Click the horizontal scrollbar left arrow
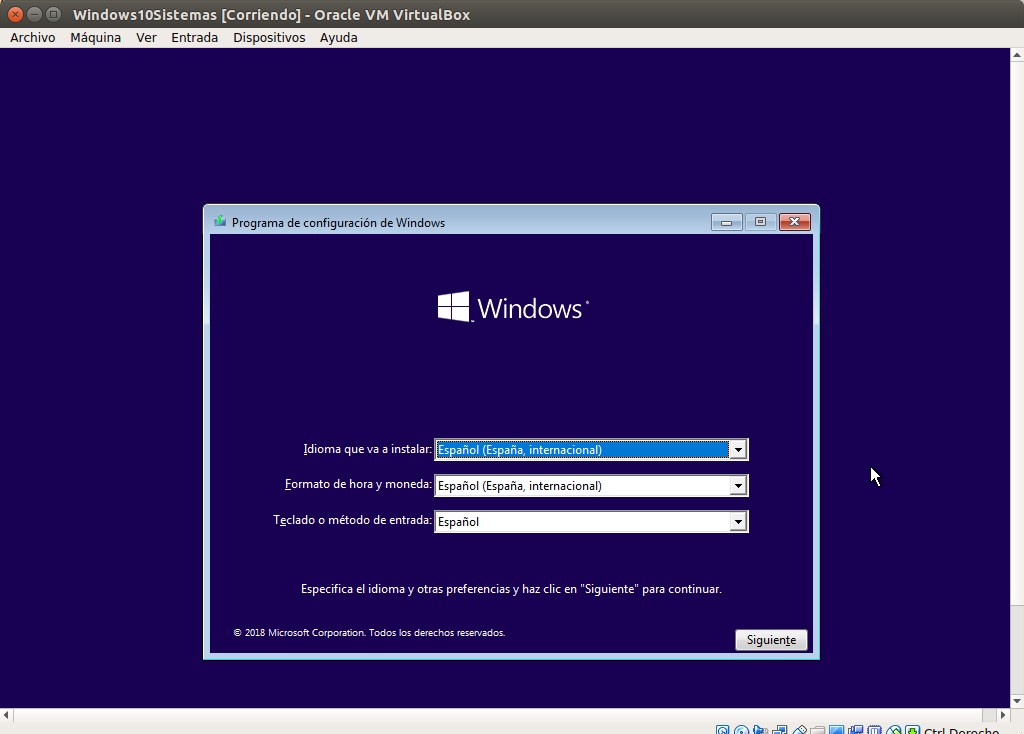Image resolution: width=1024 pixels, height=734 pixels. 6,715
